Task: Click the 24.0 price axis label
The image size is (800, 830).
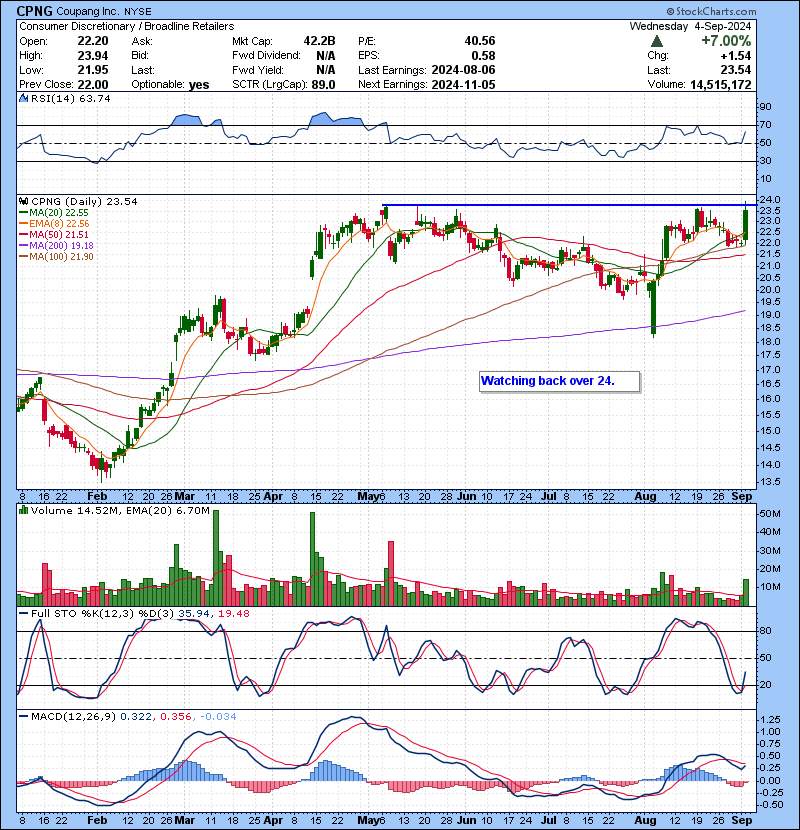Action: pos(769,200)
